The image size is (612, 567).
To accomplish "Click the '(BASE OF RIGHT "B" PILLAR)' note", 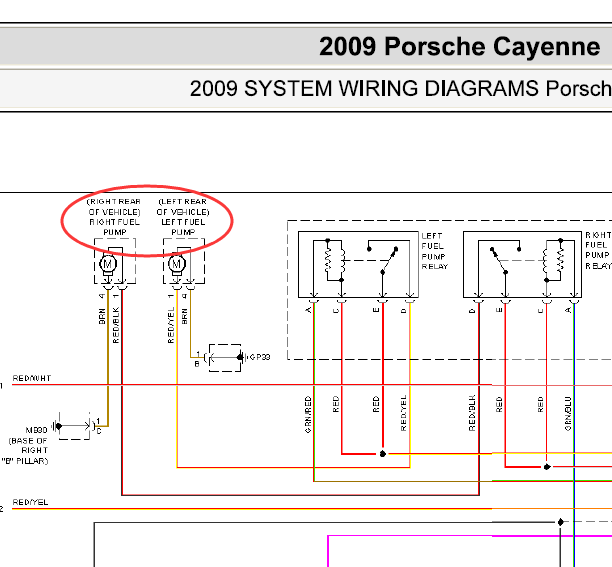I will pyautogui.click(x=26, y=451).
